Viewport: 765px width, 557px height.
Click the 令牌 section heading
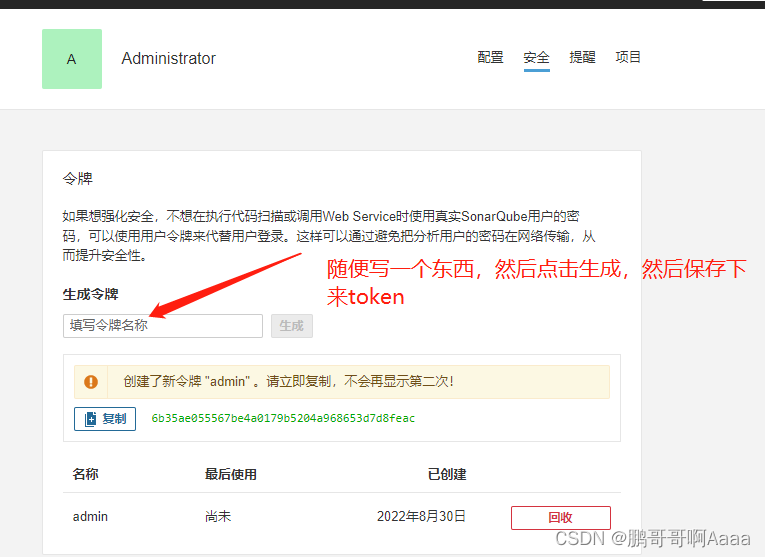coord(78,179)
